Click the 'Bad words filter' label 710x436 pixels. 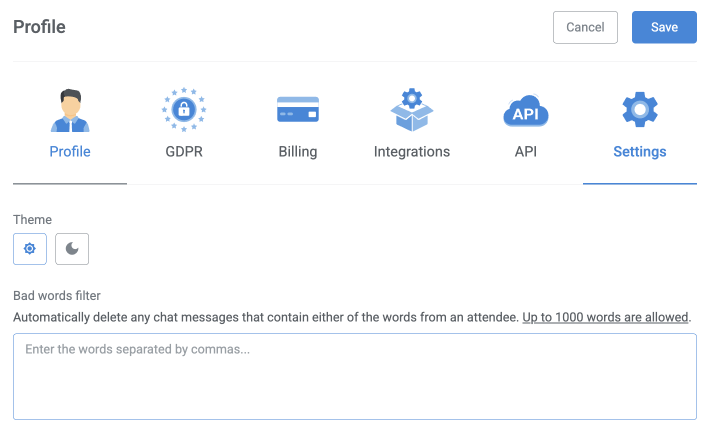57,296
